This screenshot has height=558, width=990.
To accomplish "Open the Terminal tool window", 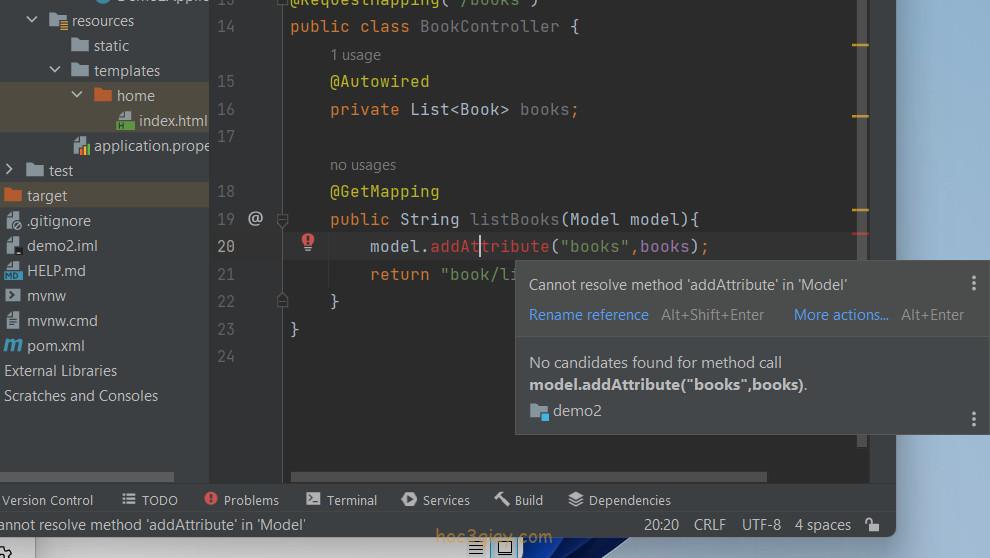I will click(341, 500).
